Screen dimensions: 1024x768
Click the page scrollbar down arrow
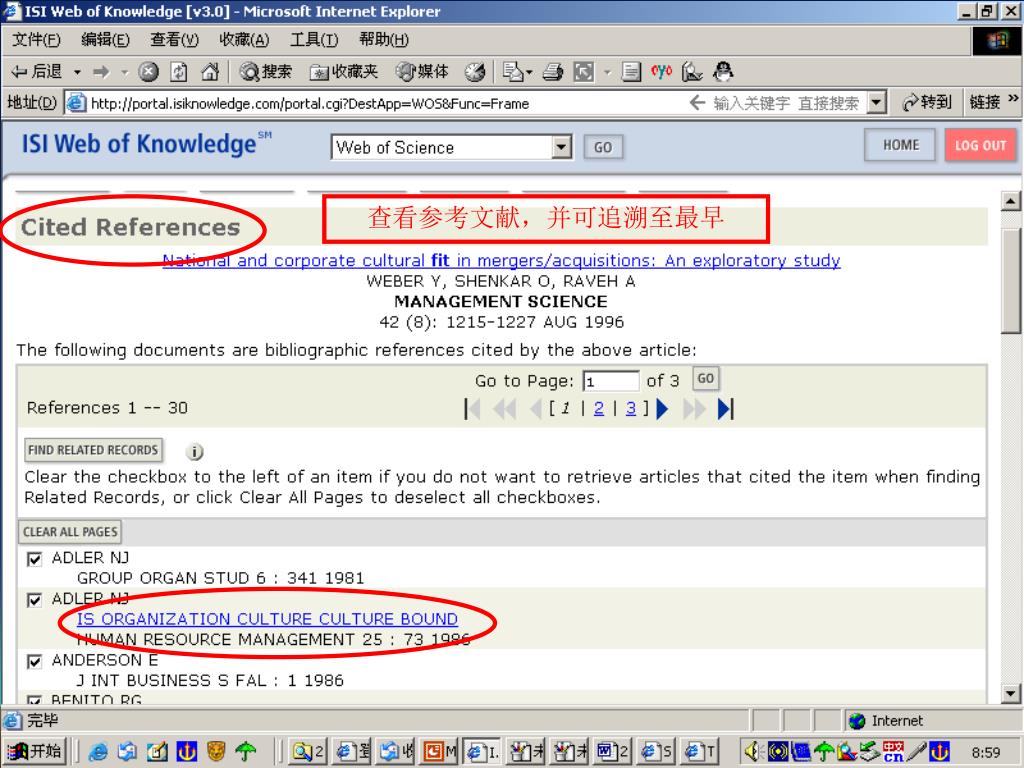click(x=1010, y=694)
